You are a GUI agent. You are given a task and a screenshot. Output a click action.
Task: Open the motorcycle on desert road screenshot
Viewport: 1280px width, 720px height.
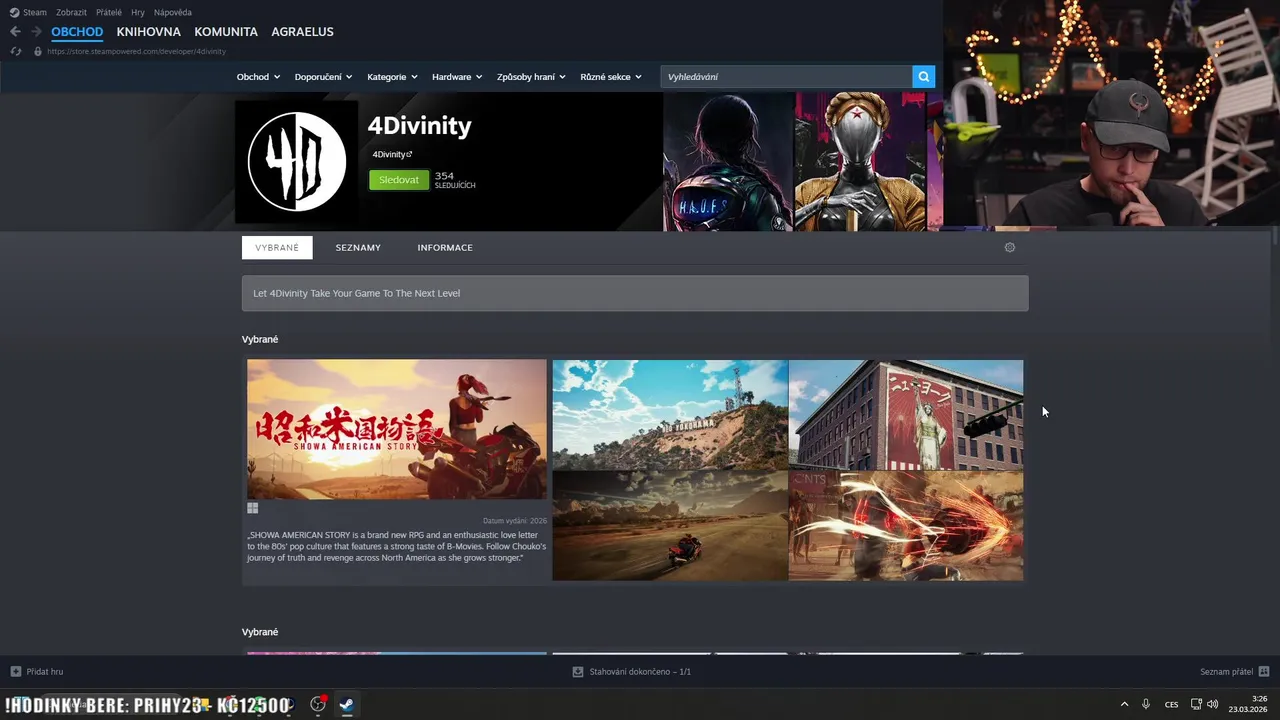pyautogui.click(x=670, y=526)
